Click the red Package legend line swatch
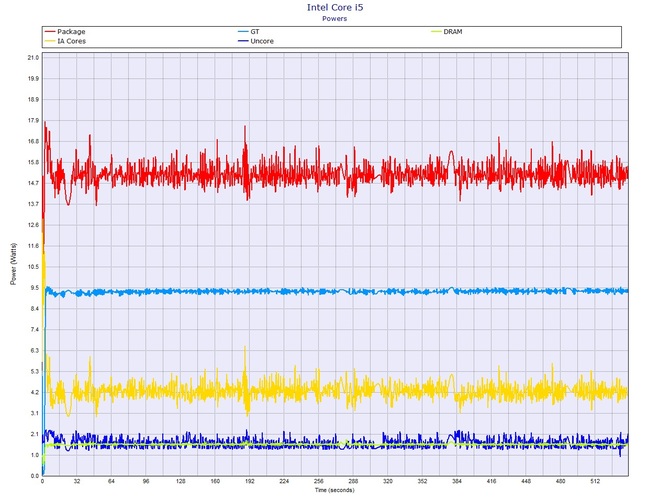Image resolution: width=670 pixels, height=502 pixels. pos(50,32)
